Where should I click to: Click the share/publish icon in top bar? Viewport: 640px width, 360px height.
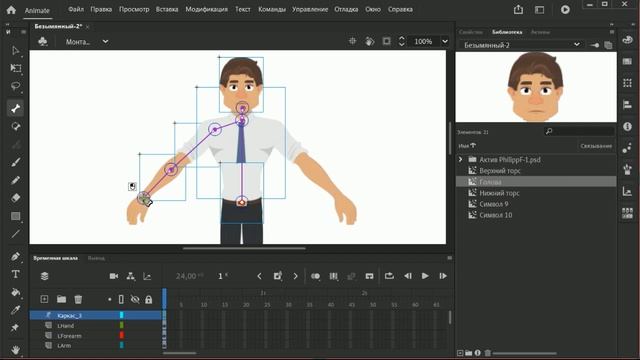[x=518, y=9]
